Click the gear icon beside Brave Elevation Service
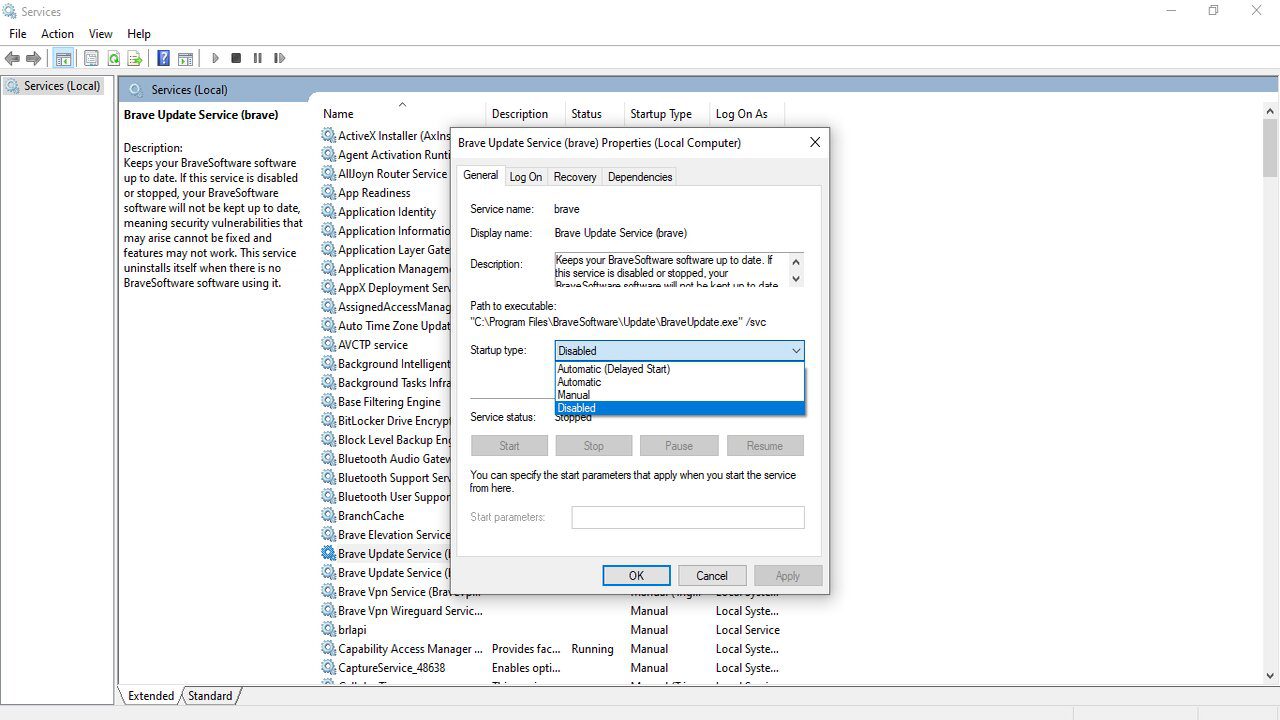 pyautogui.click(x=329, y=535)
